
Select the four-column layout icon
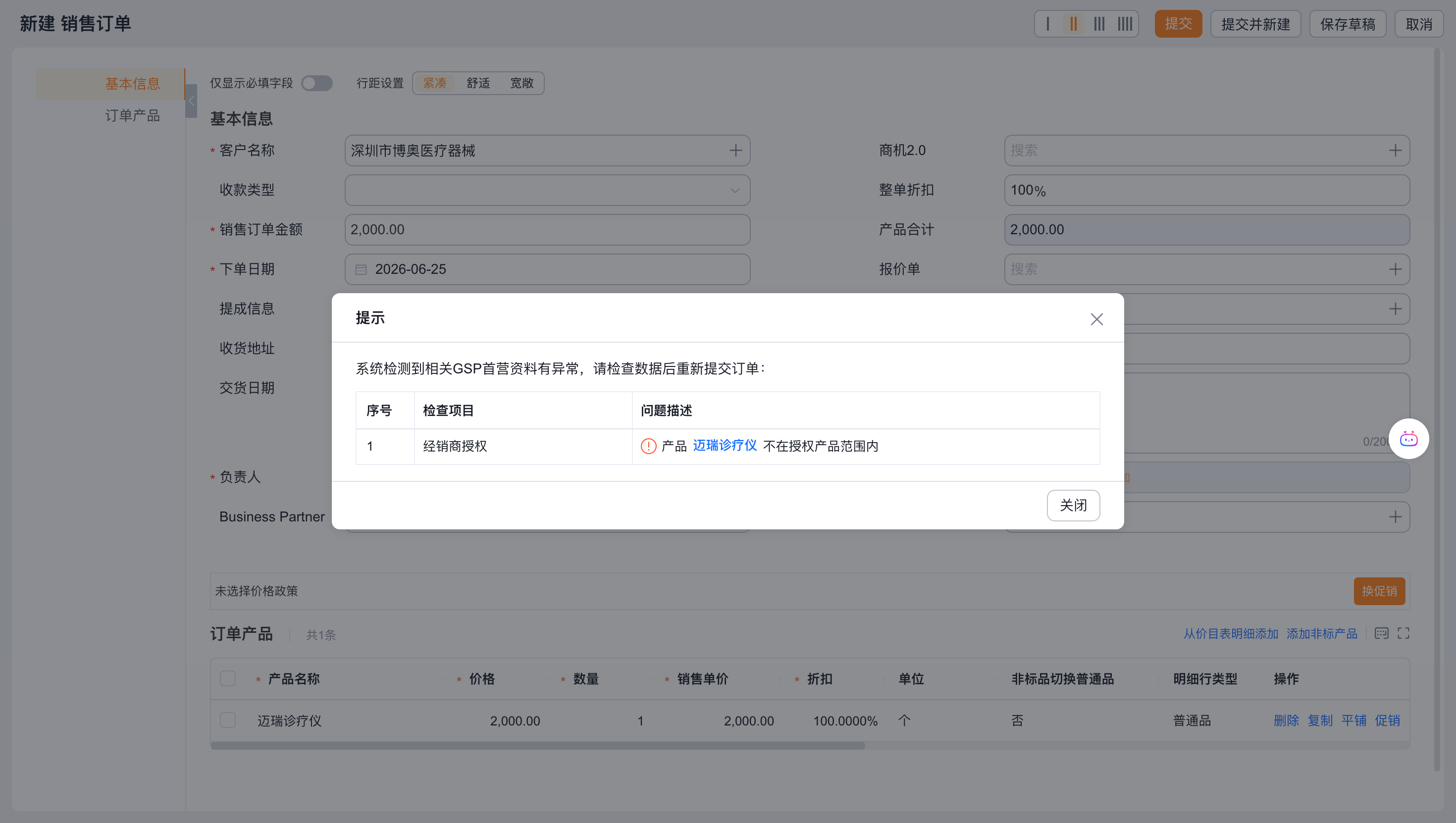click(x=1125, y=24)
